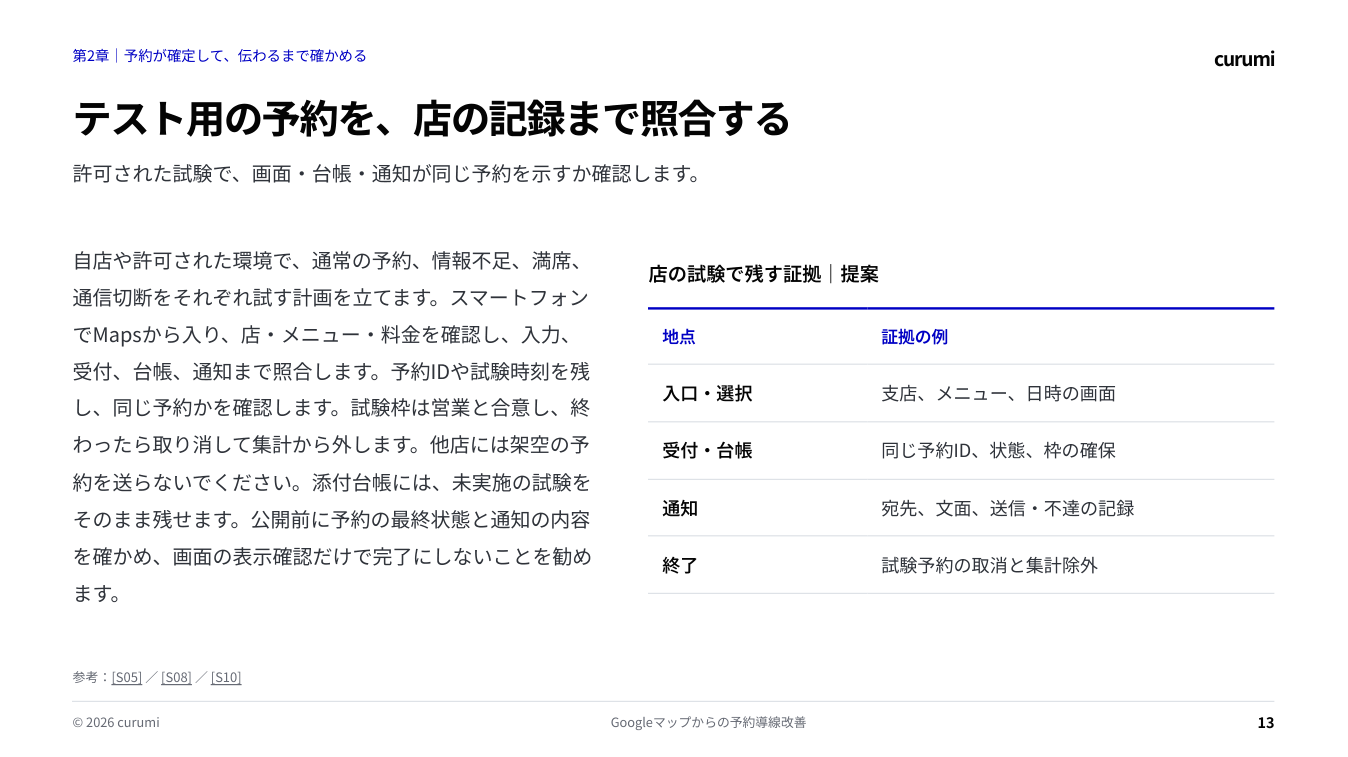Viewport: 1348px width, 757px height.
Task: Select the 入口・選択 table row label
Action: click(707, 394)
